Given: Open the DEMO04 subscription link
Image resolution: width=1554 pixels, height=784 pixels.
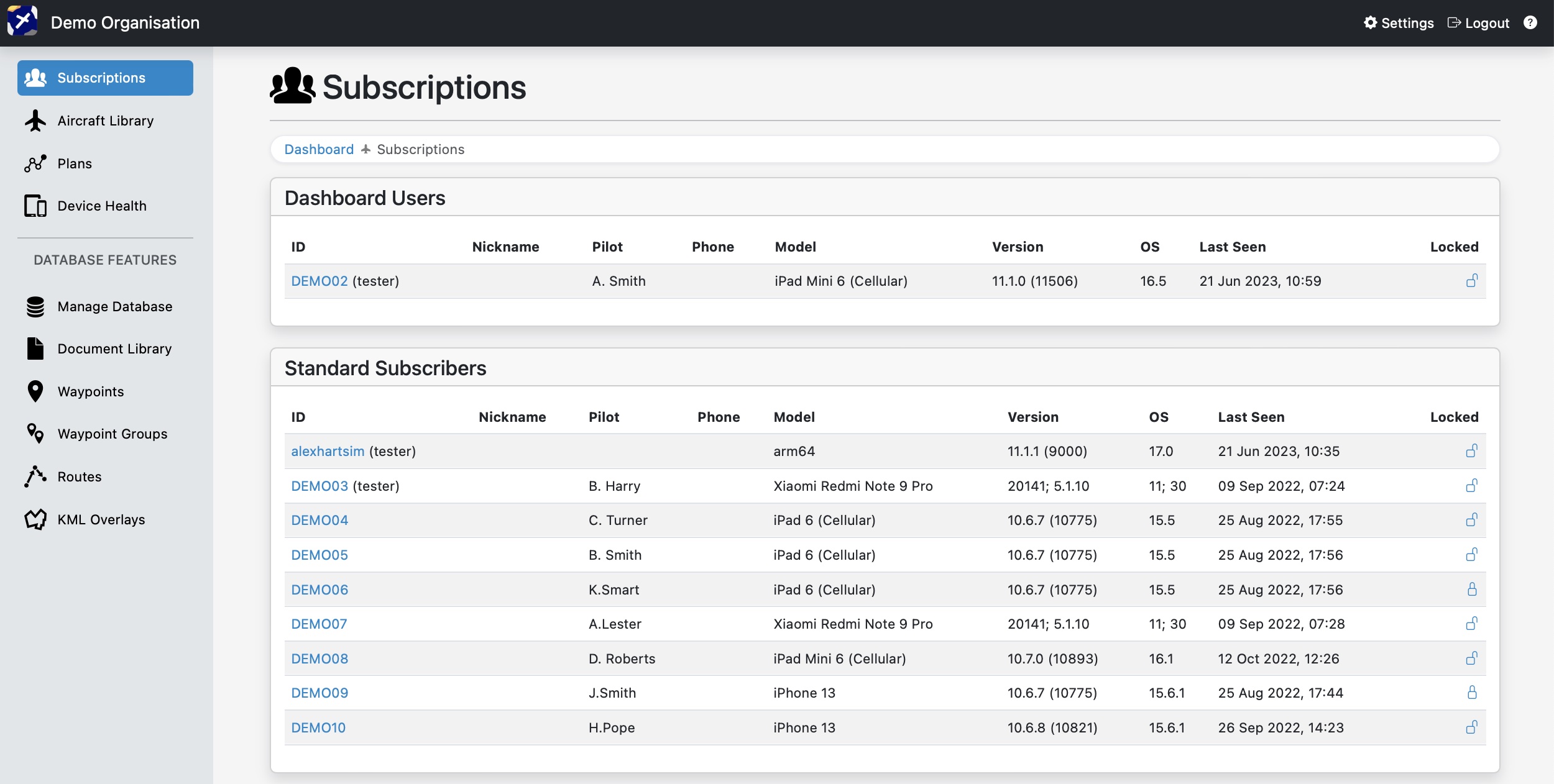Looking at the screenshot, I should coord(320,520).
